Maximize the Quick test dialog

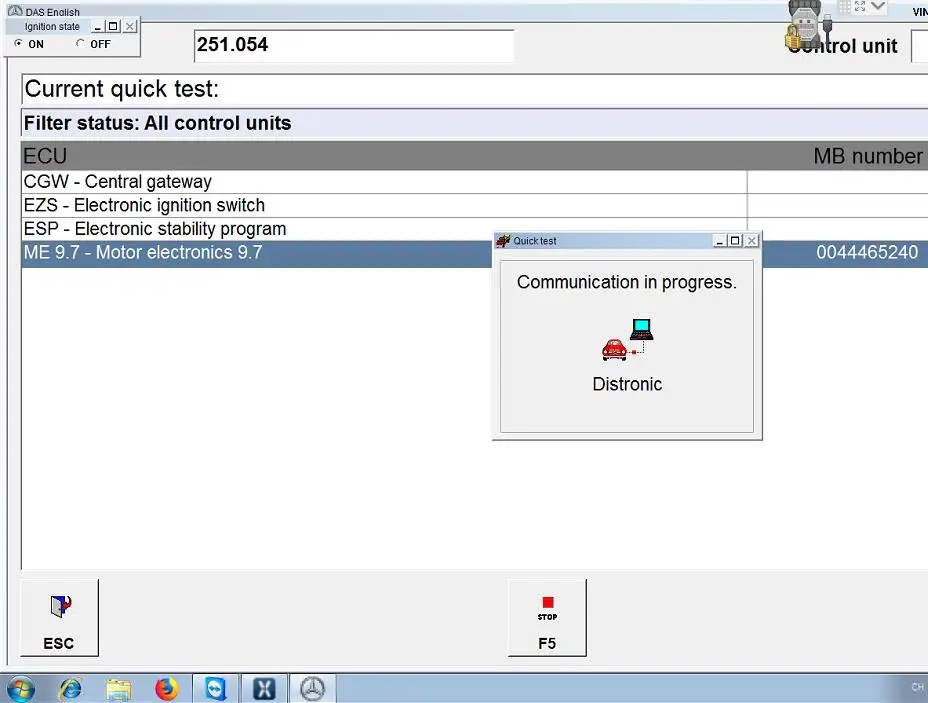pyautogui.click(x=735, y=240)
